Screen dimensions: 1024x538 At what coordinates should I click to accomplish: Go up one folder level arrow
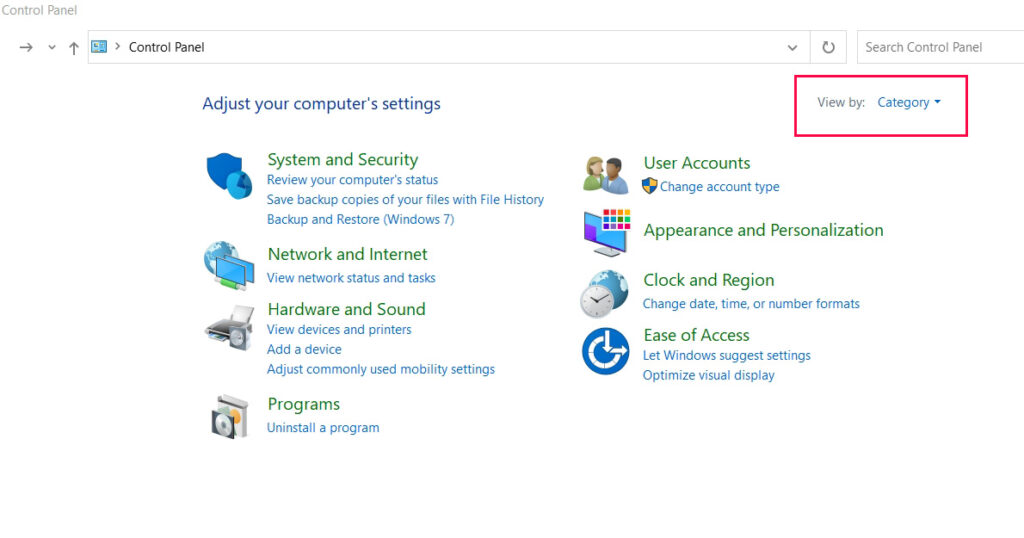(x=74, y=47)
